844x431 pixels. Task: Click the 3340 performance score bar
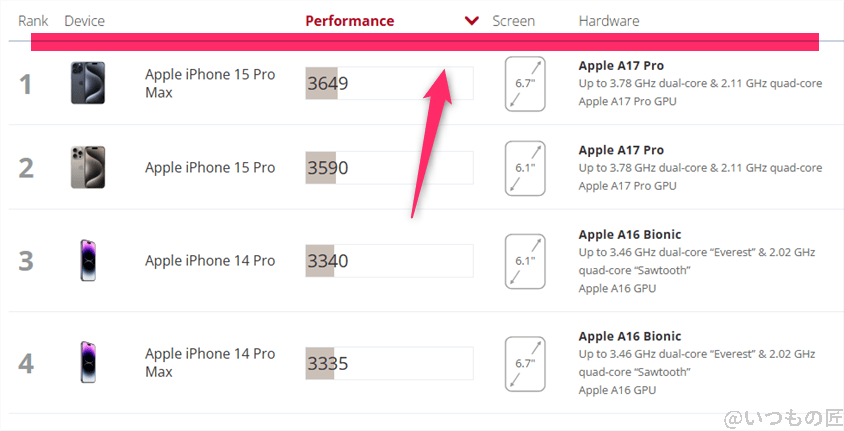click(389, 261)
